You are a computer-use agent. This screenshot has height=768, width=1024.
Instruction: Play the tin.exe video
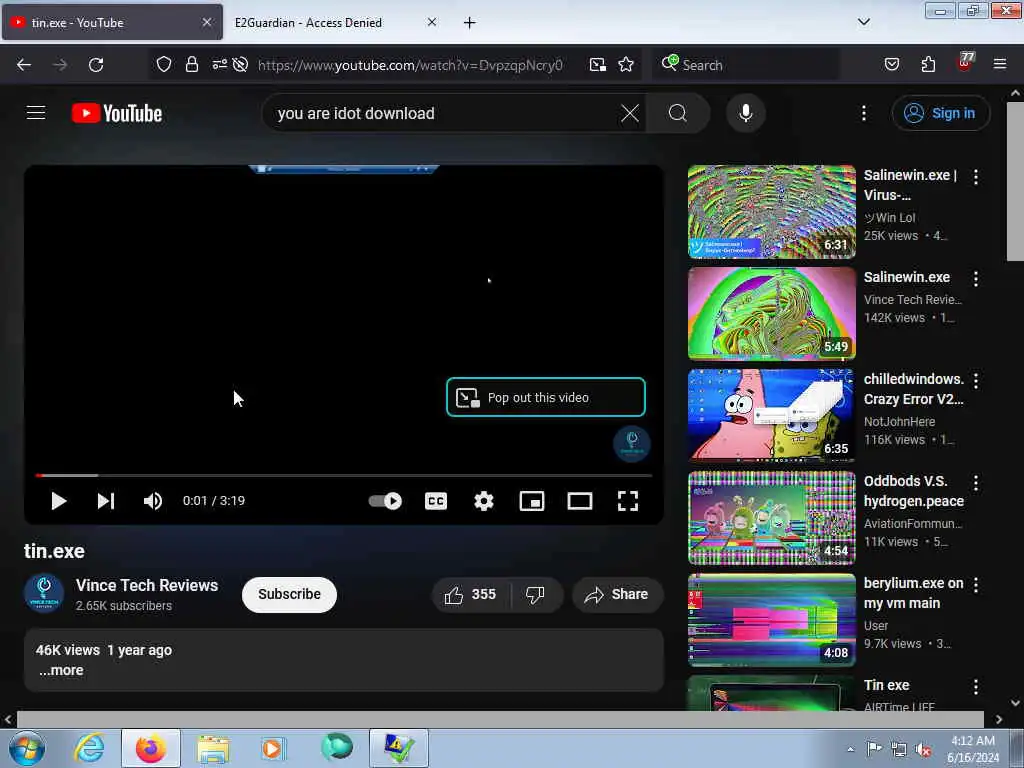tap(59, 501)
